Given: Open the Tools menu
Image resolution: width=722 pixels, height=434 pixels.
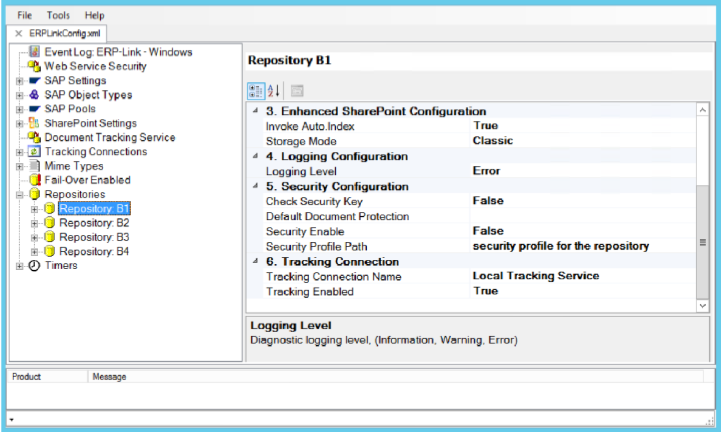Looking at the screenshot, I should (59, 16).
